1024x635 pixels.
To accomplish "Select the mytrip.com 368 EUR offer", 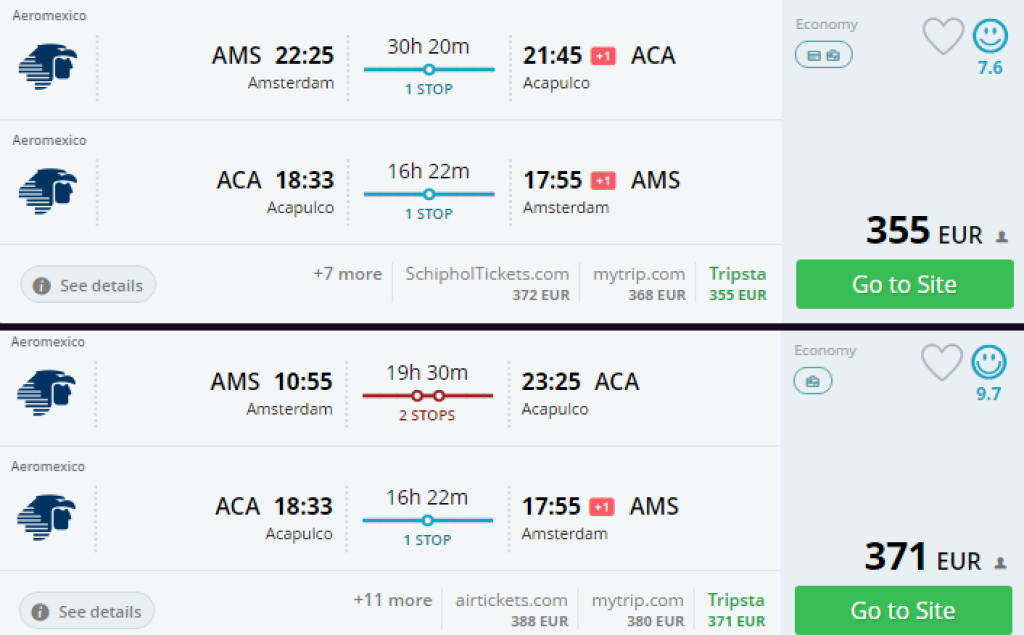I will click(638, 283).
